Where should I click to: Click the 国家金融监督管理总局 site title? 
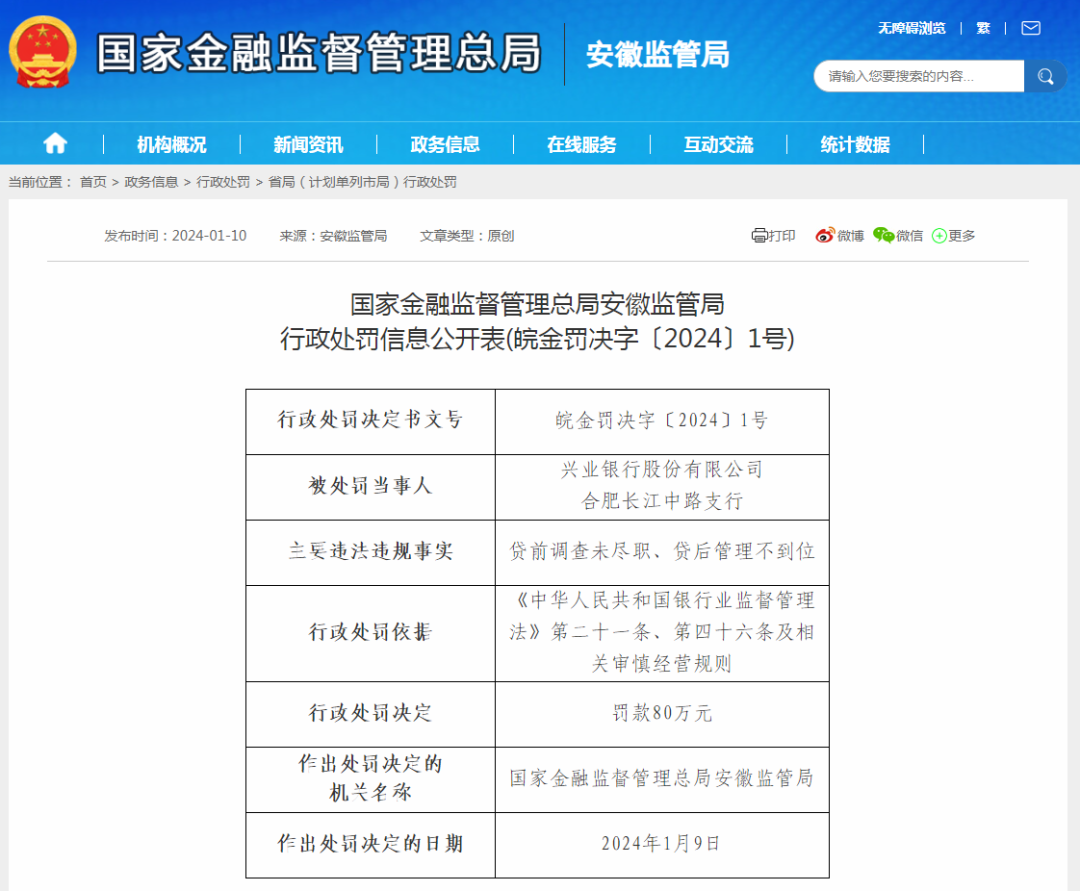coord(319,53)
